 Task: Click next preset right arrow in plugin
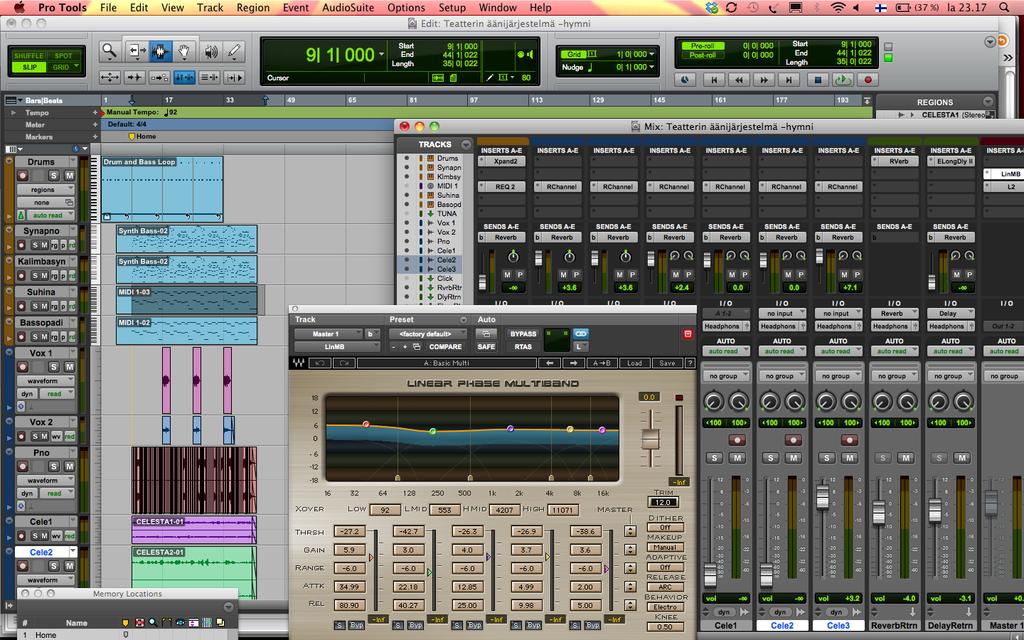click(573, 363)
